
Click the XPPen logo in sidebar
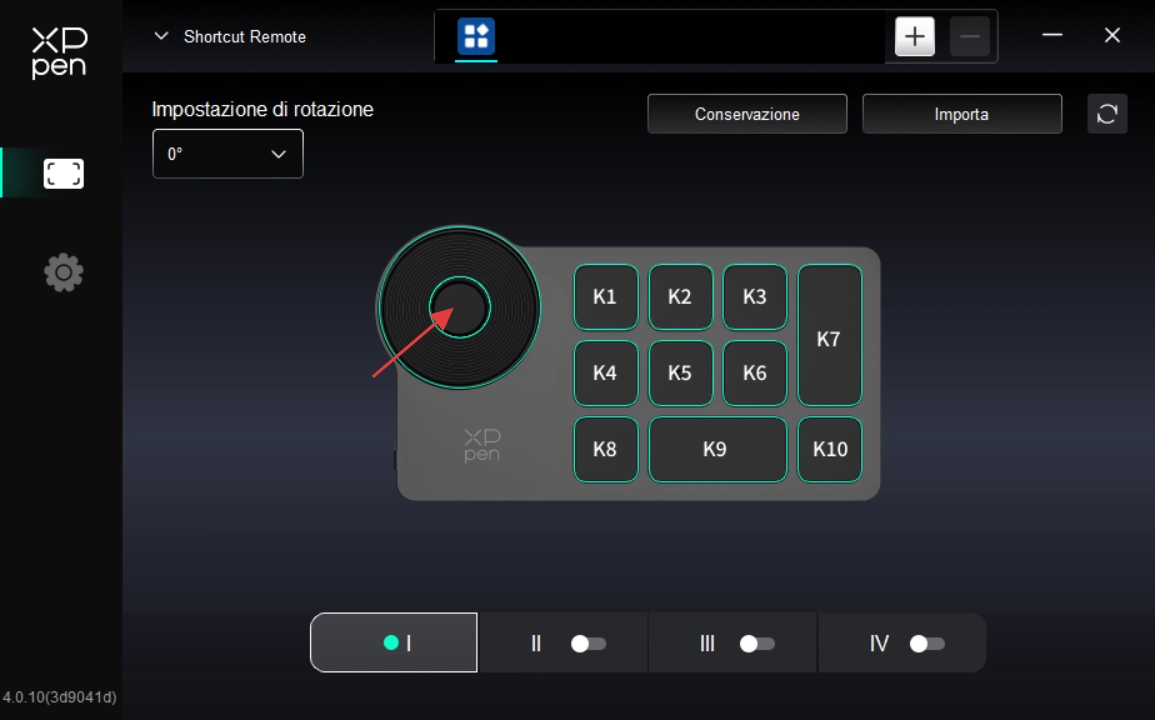(x=59, y=52)
